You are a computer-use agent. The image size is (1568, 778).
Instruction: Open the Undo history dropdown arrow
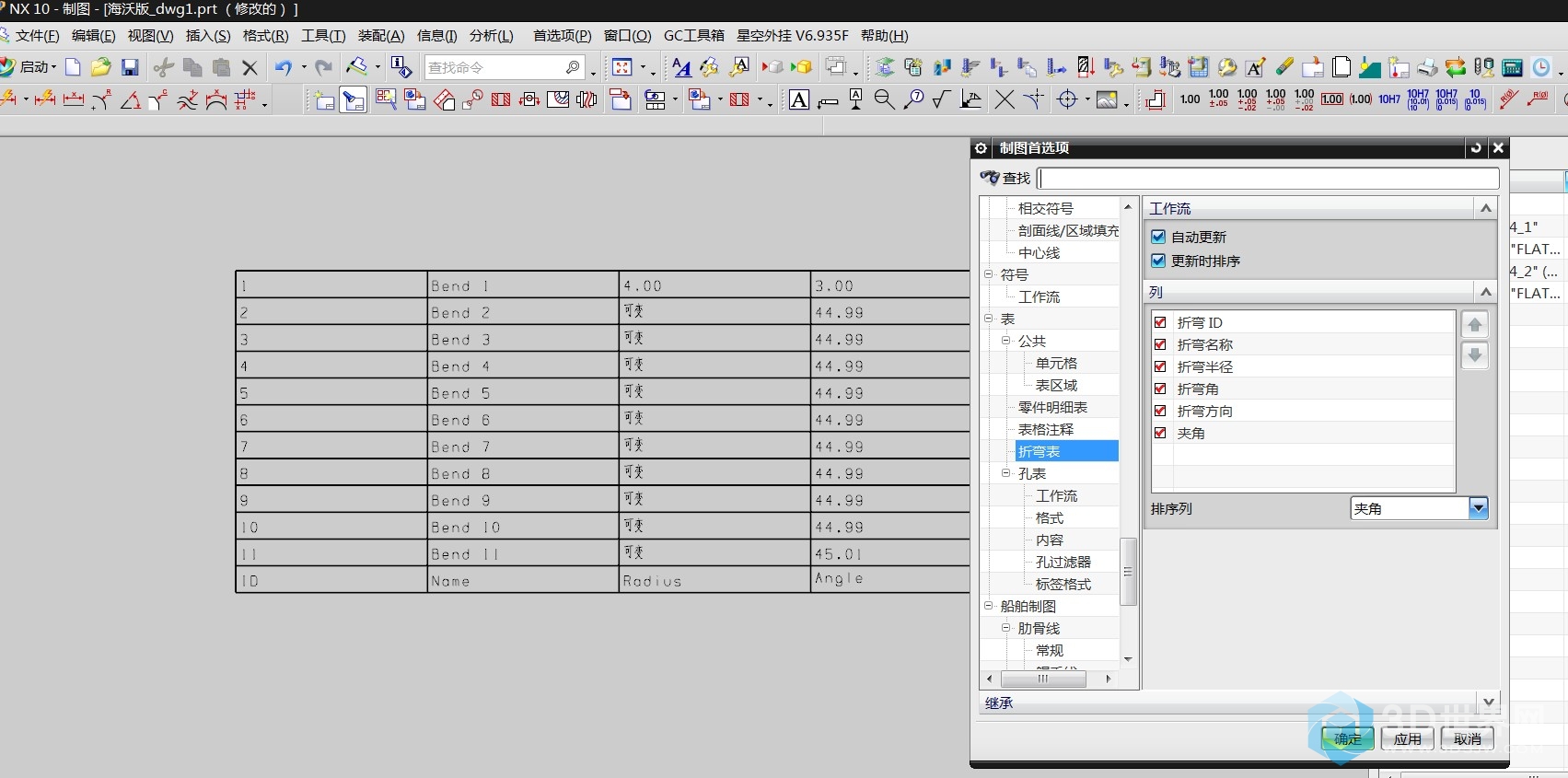tap(304, 67)
